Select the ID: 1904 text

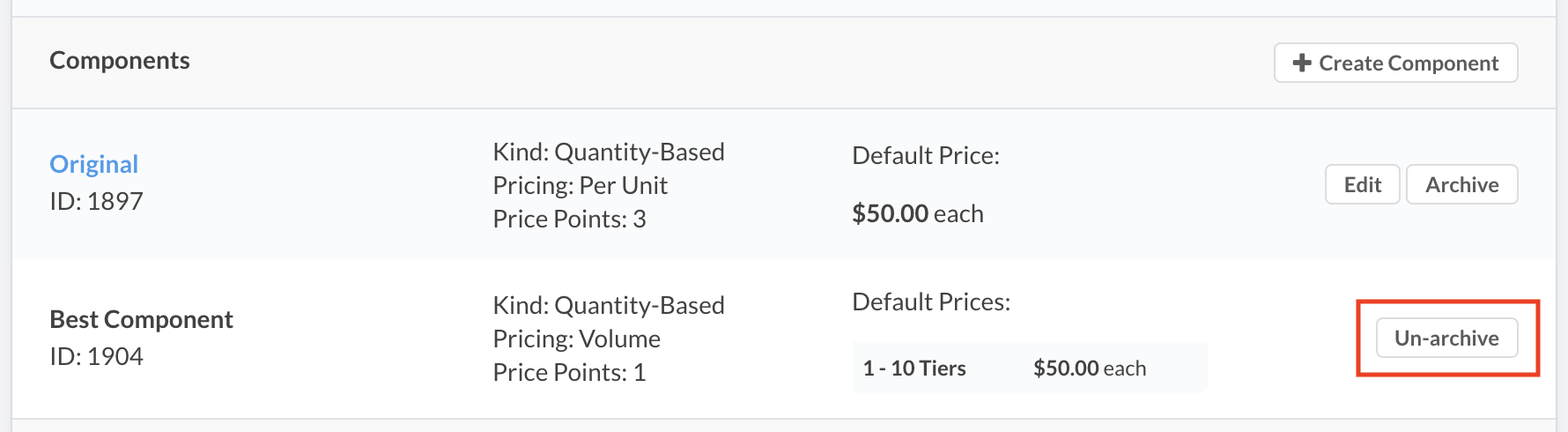96,357
